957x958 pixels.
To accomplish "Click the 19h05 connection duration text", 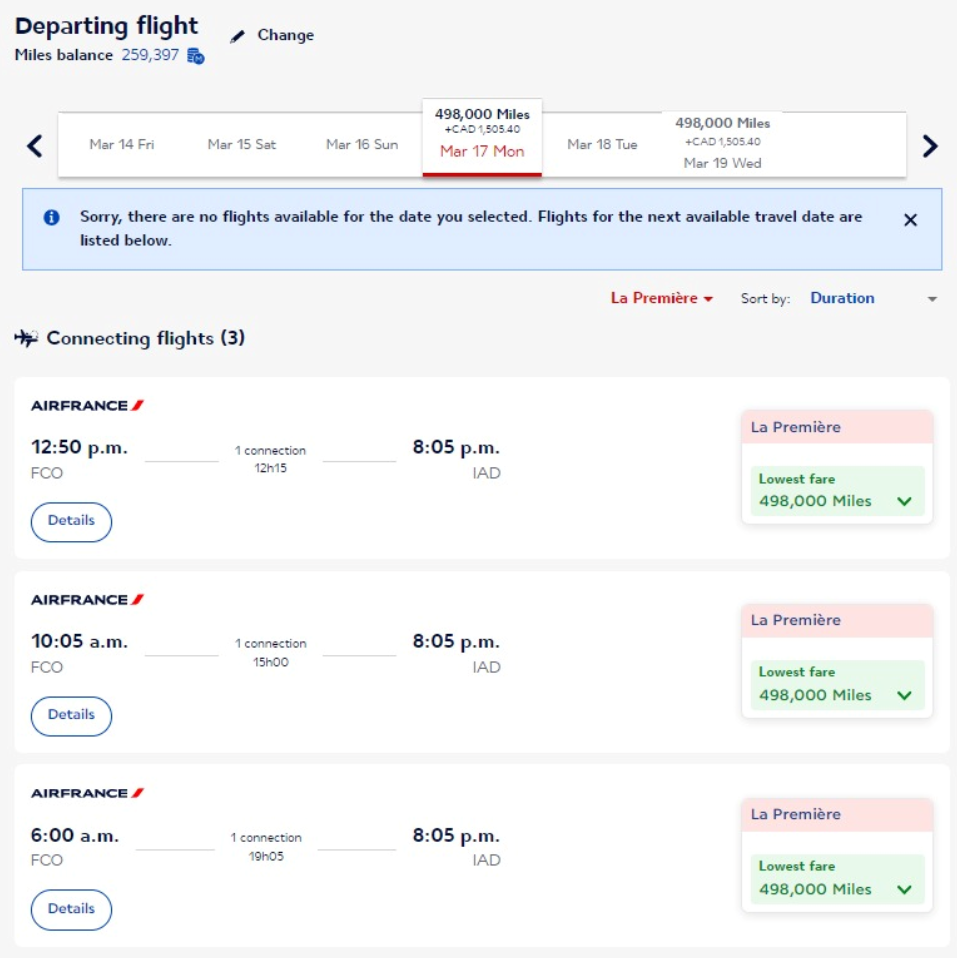I will click(x=266, y=857).
